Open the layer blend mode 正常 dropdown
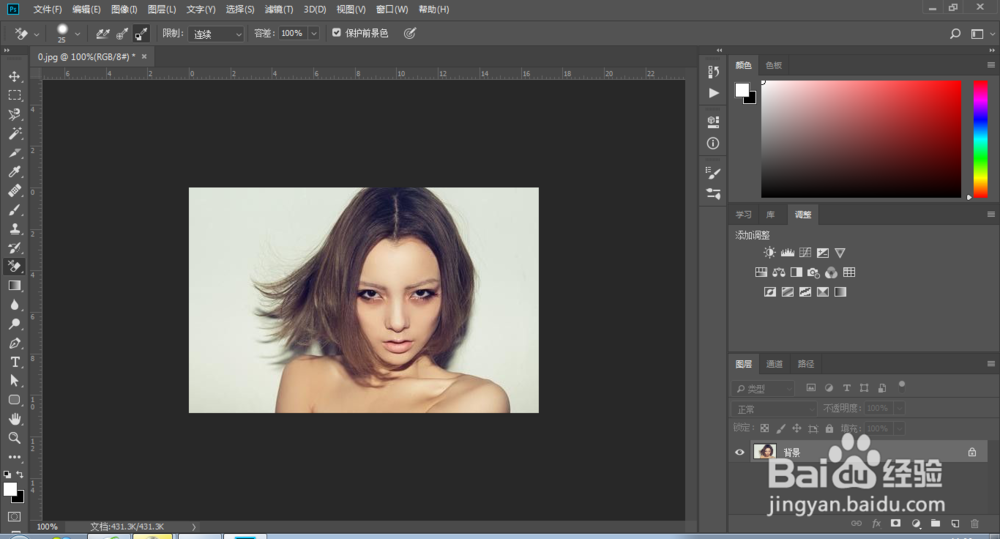The width and height of the screenshot is (1000, 539). click(x=774, y=408)
